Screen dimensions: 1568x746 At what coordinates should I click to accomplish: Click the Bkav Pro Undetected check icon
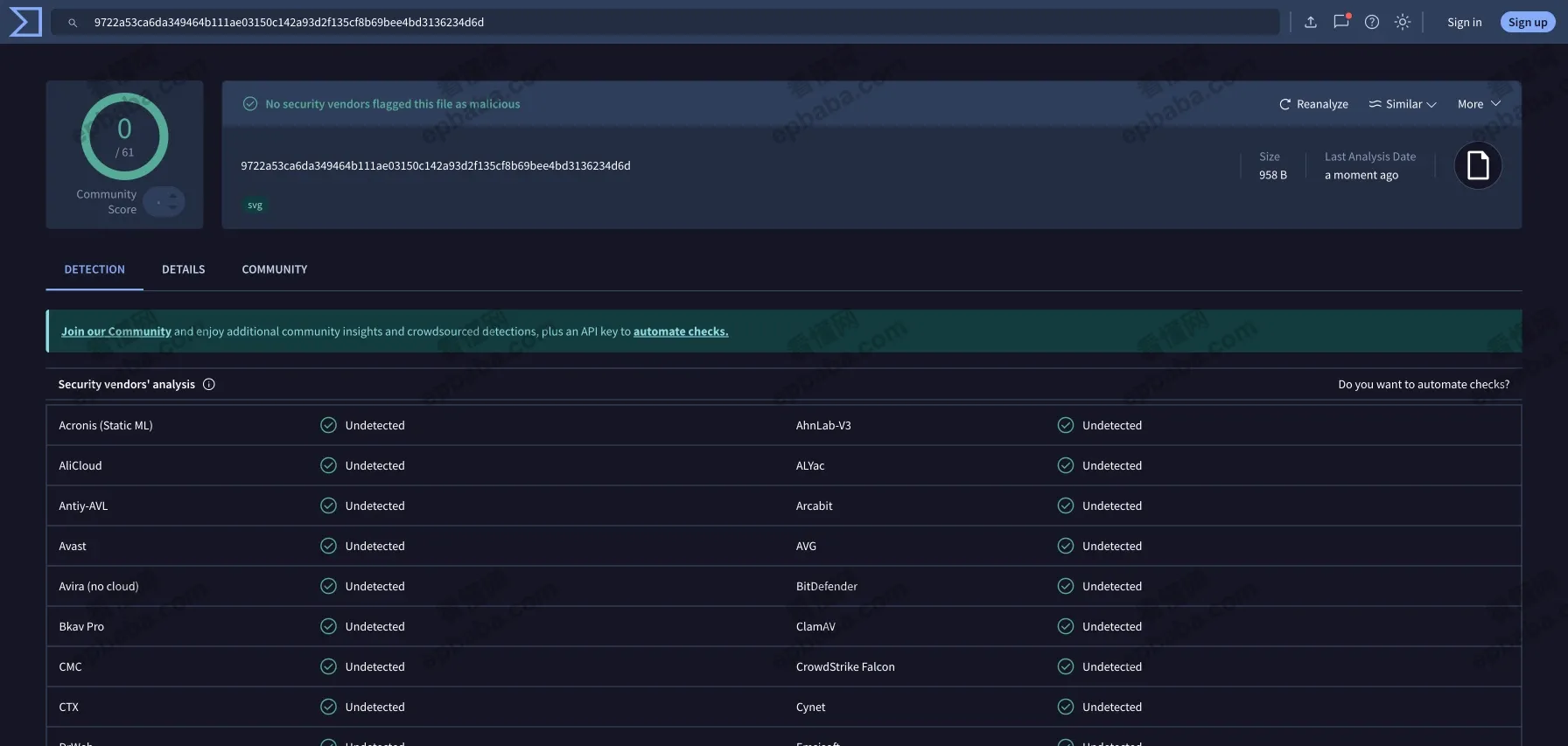[x=328, y=626]
